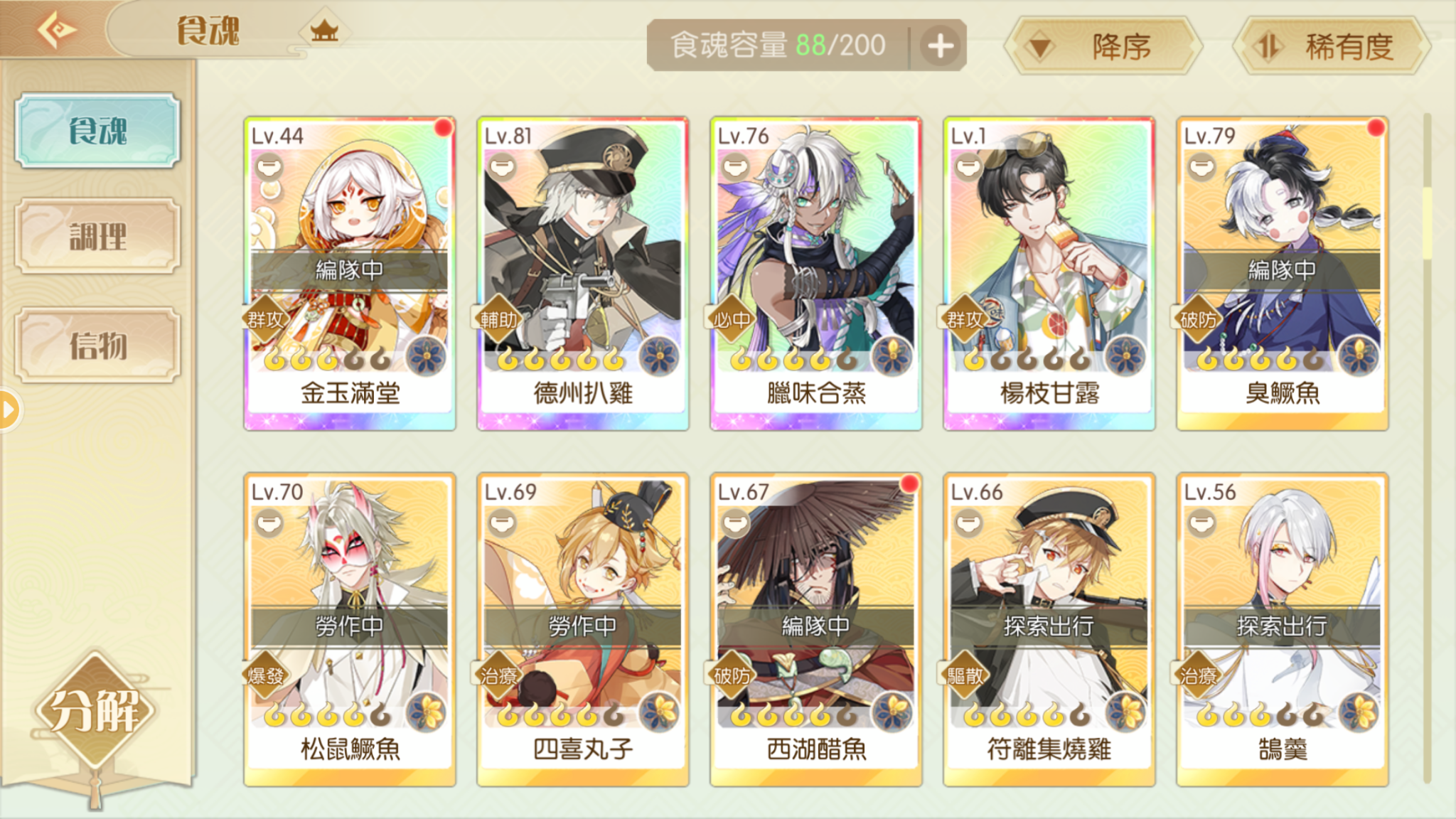Screen dimensions: 1456x819
Task: Click the vertical scrollbar on right
Action: [x=1427, y=448]
